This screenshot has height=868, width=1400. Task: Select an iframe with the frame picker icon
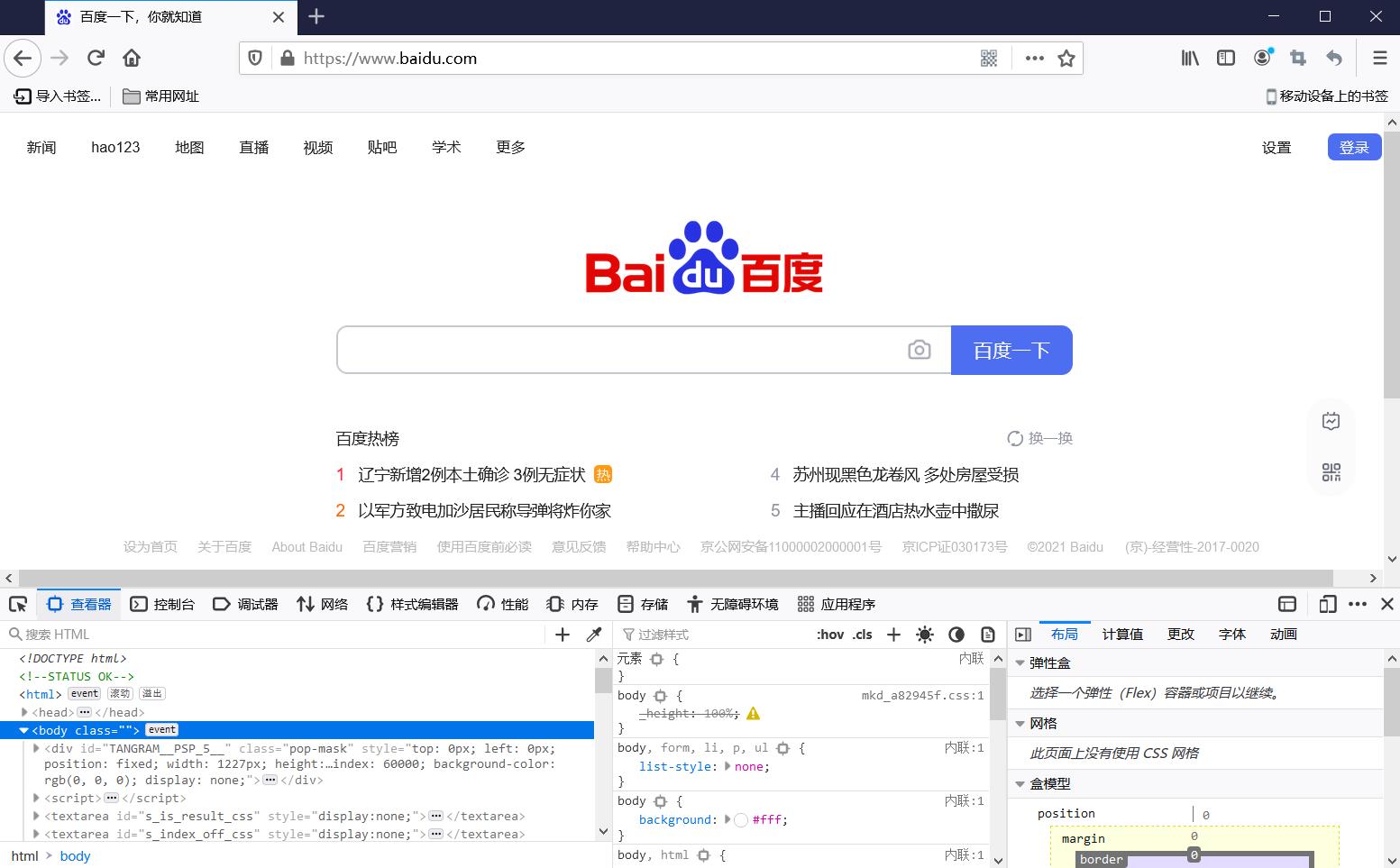(1287, 604)
